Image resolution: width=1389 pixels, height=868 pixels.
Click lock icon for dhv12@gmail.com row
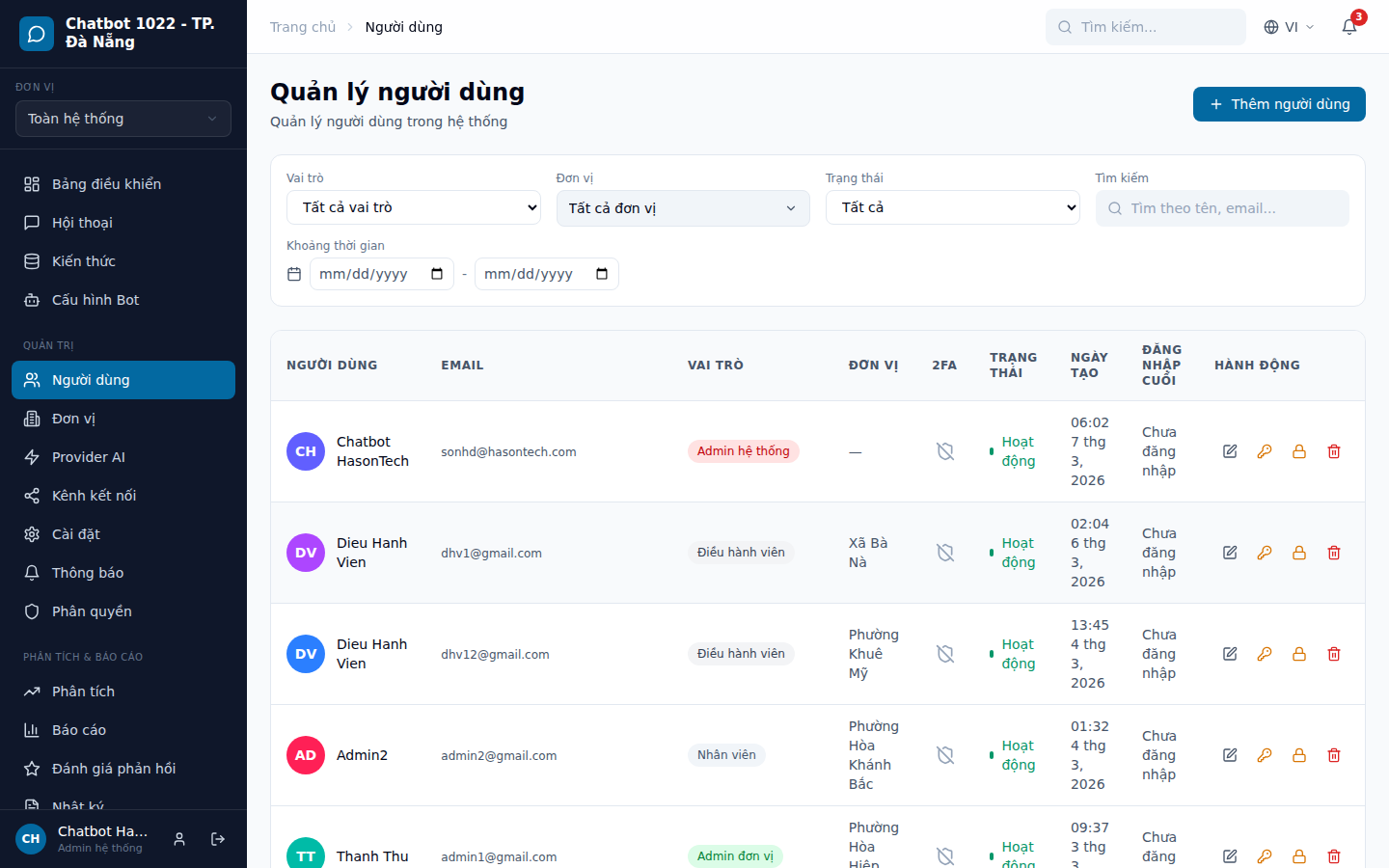[1299, 654]
